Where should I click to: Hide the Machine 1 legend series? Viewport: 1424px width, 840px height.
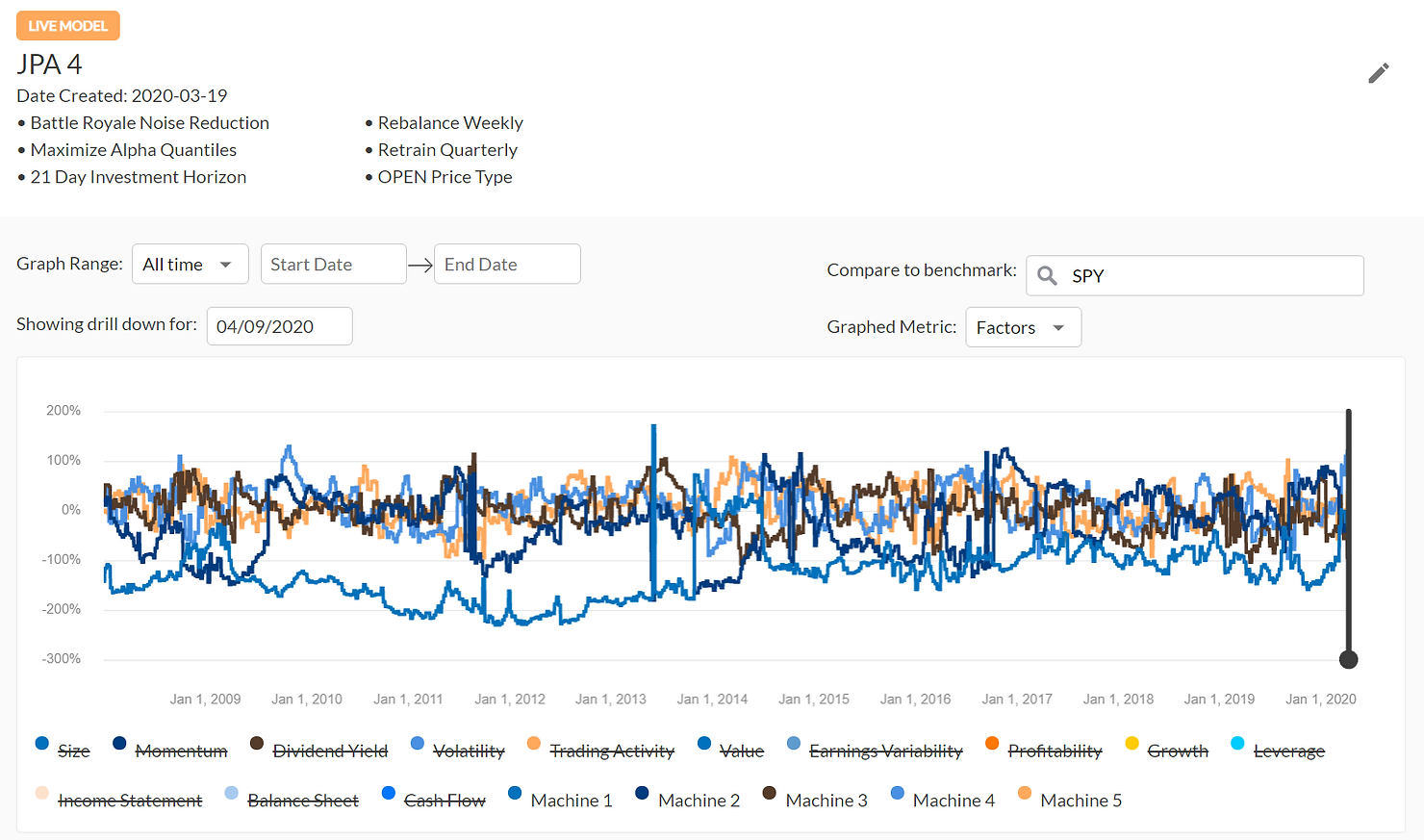point(560,800)
